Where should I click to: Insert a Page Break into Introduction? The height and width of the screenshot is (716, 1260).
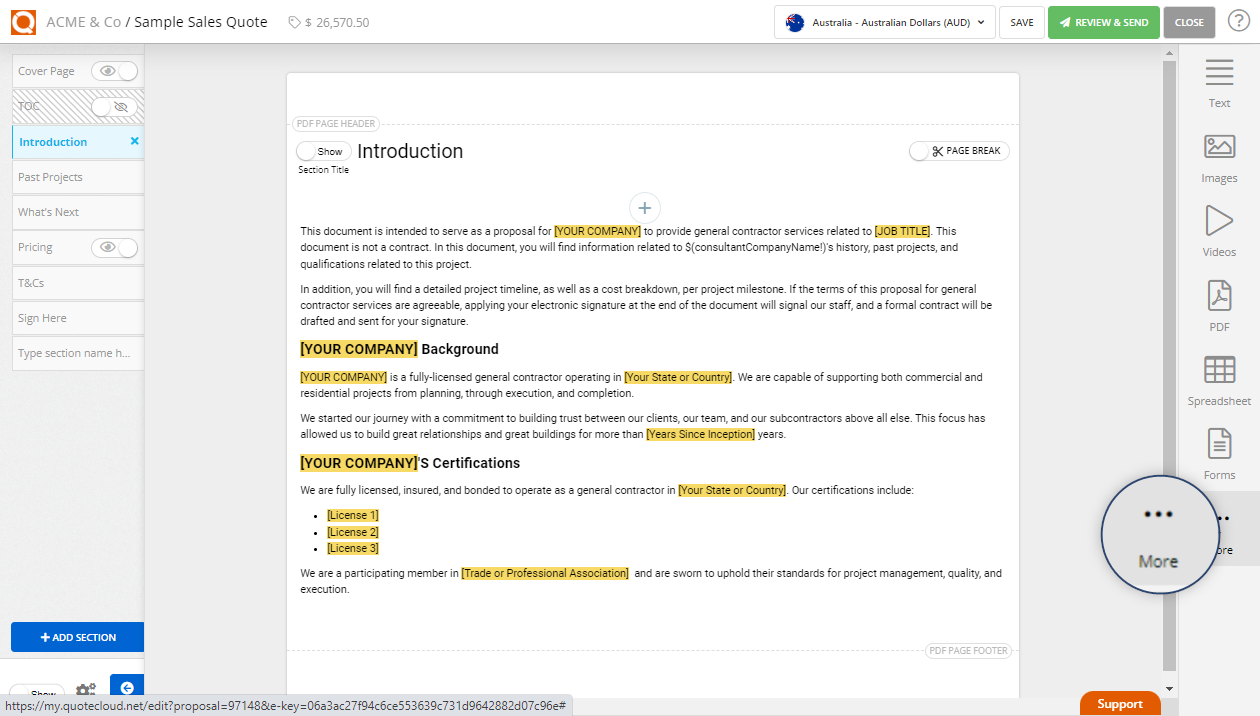point(958,150)
